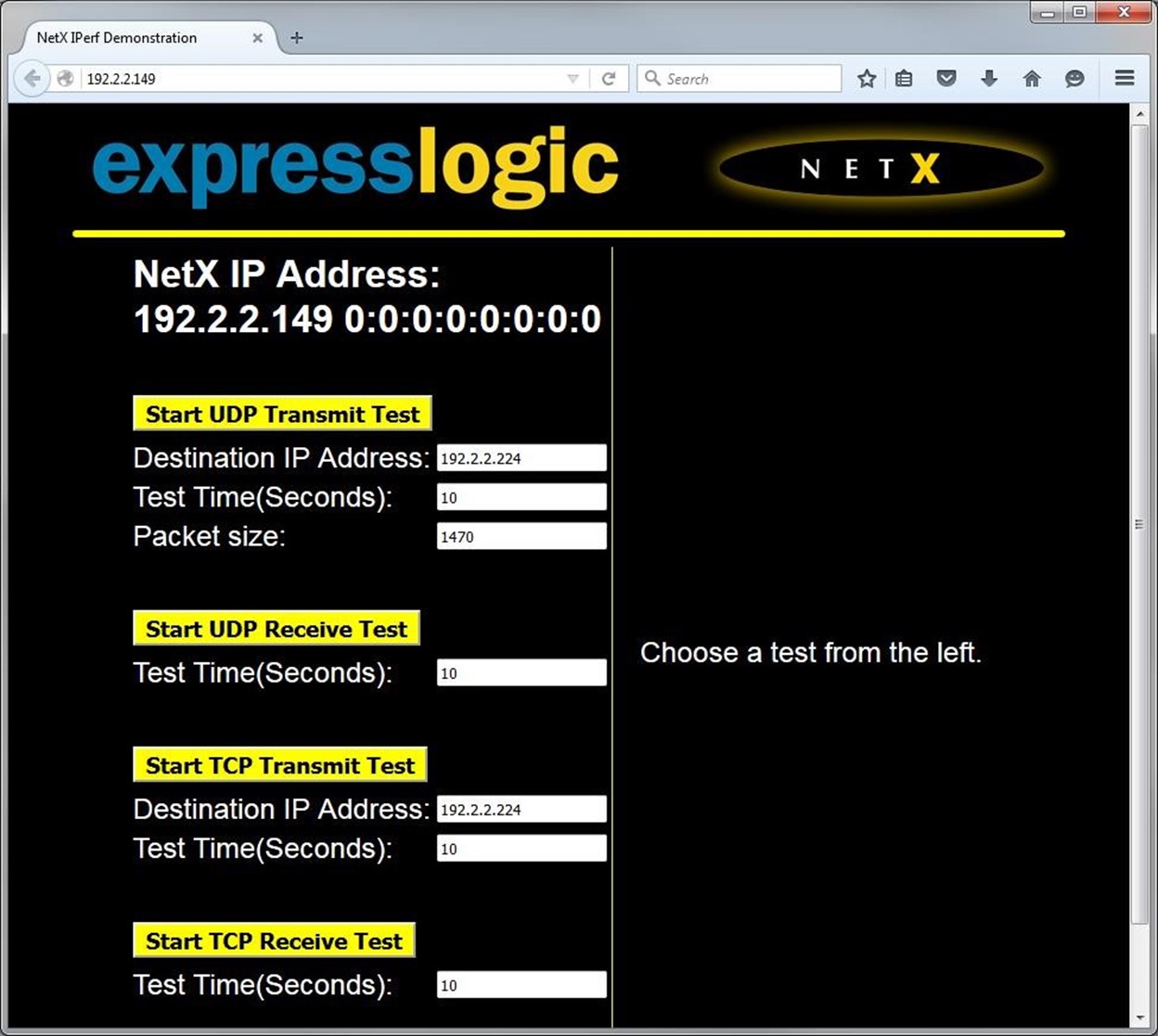Open a new browser tab
The height and width of the screenshot is (1036, 1158).
(295, 38)
